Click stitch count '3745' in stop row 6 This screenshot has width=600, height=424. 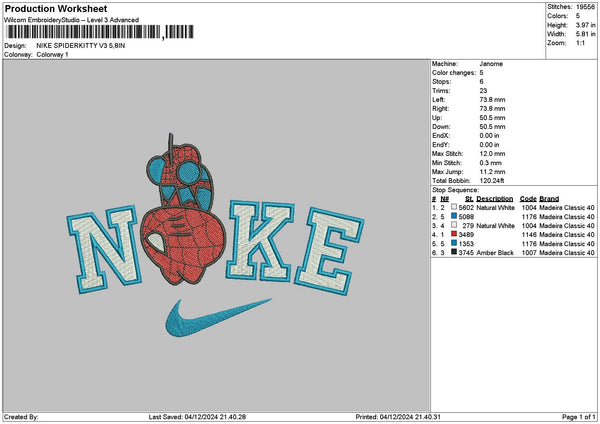click(x=466, y=253)
